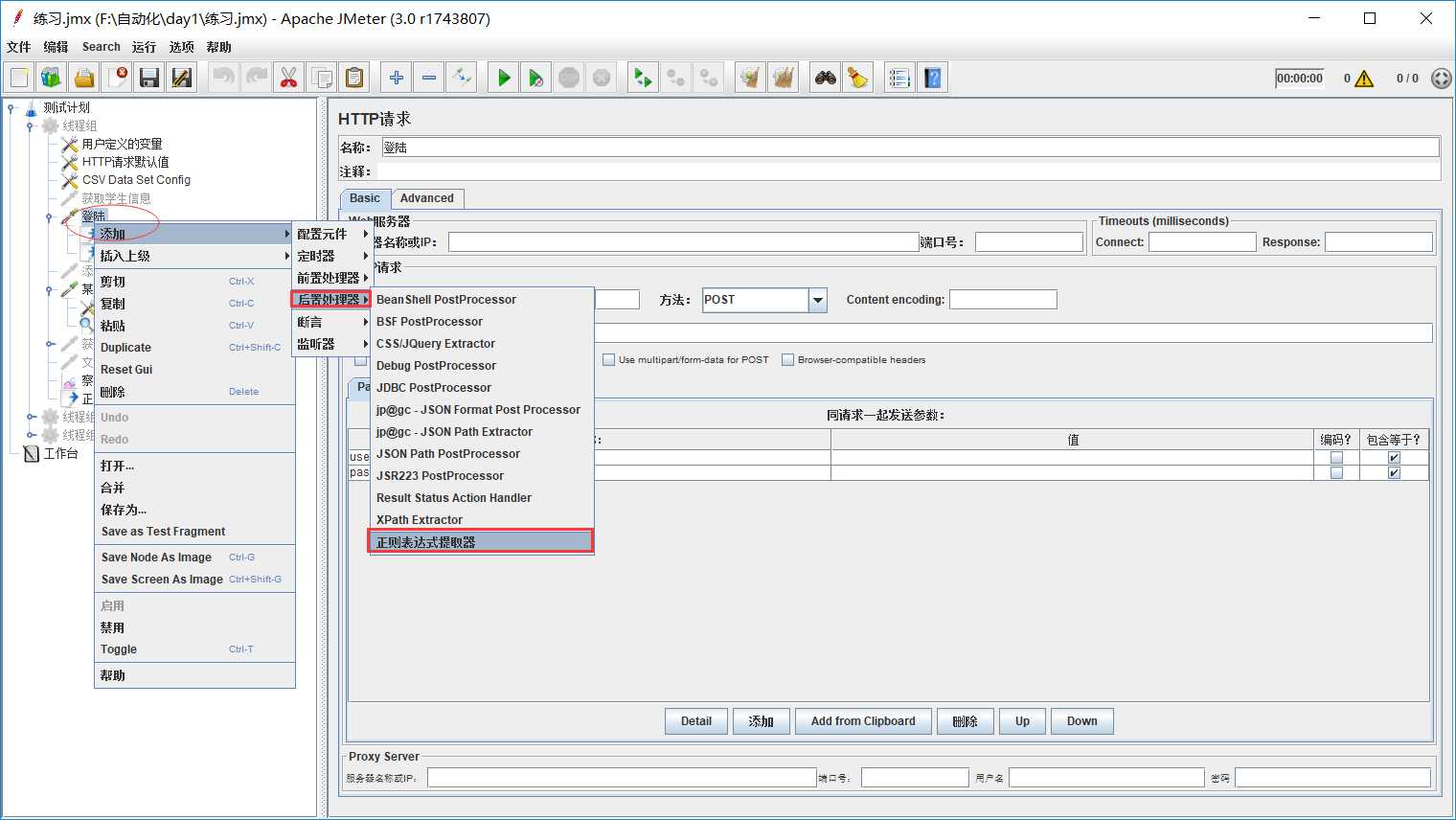Click the Save As toolbar icon
This screenshot has width=1456, height=820.
182,78
